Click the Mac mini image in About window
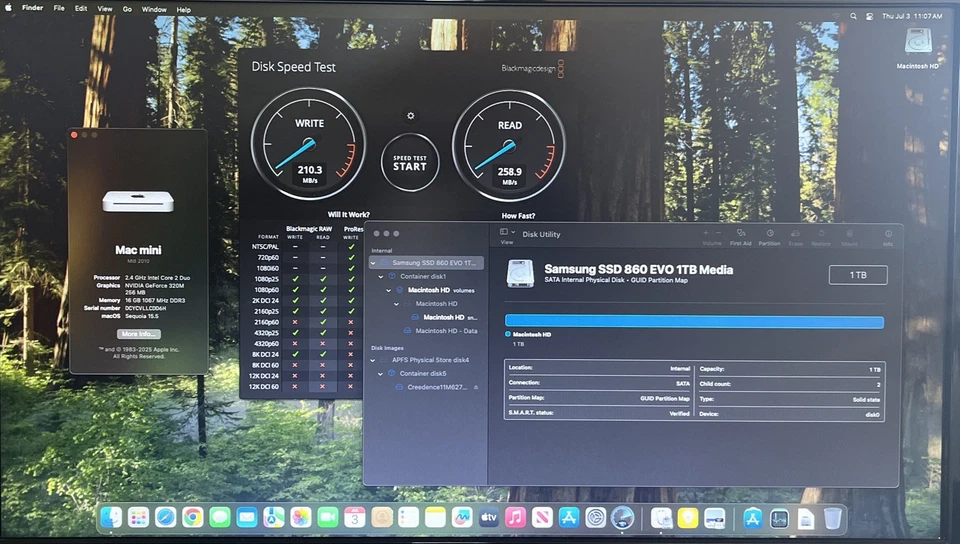The height and width of the screenshot is (544, 960). (138, 201)
